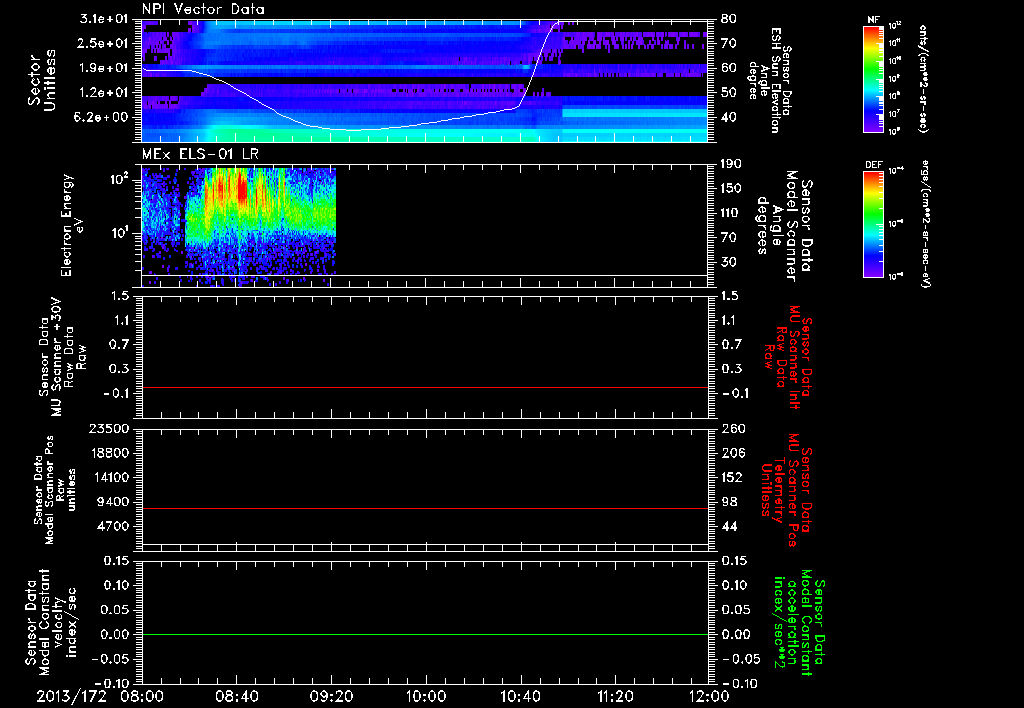Click the 260 telemetry tick label
Image resolution: width=1024 pixels, height=708 pixels.
733,428
